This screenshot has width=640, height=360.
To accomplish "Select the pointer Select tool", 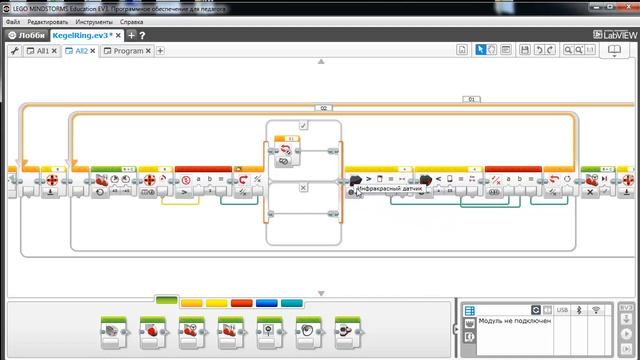I will click(481, 50).
